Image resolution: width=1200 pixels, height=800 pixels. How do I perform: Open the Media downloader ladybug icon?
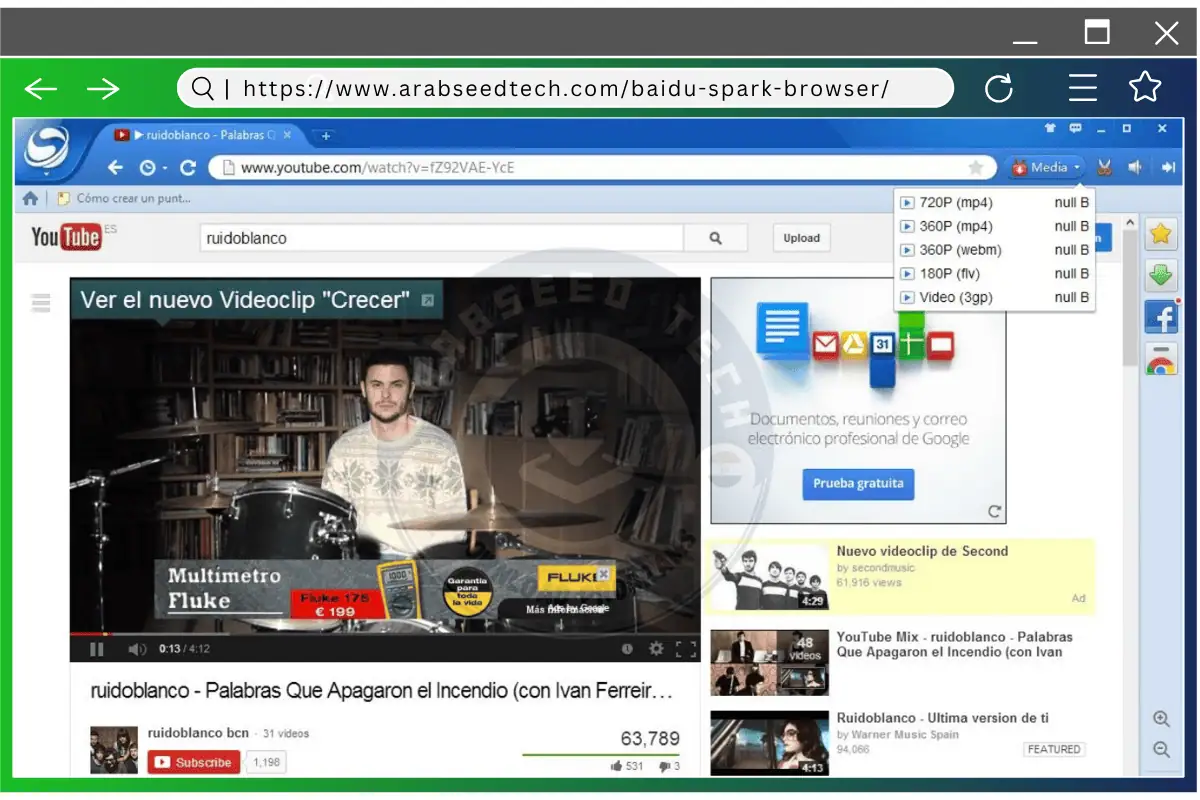(1020, 167)
